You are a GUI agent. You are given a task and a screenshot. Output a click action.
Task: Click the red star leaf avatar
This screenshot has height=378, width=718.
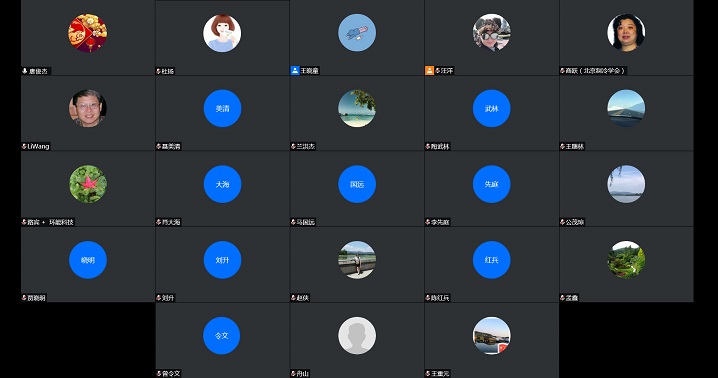(88, 184)
